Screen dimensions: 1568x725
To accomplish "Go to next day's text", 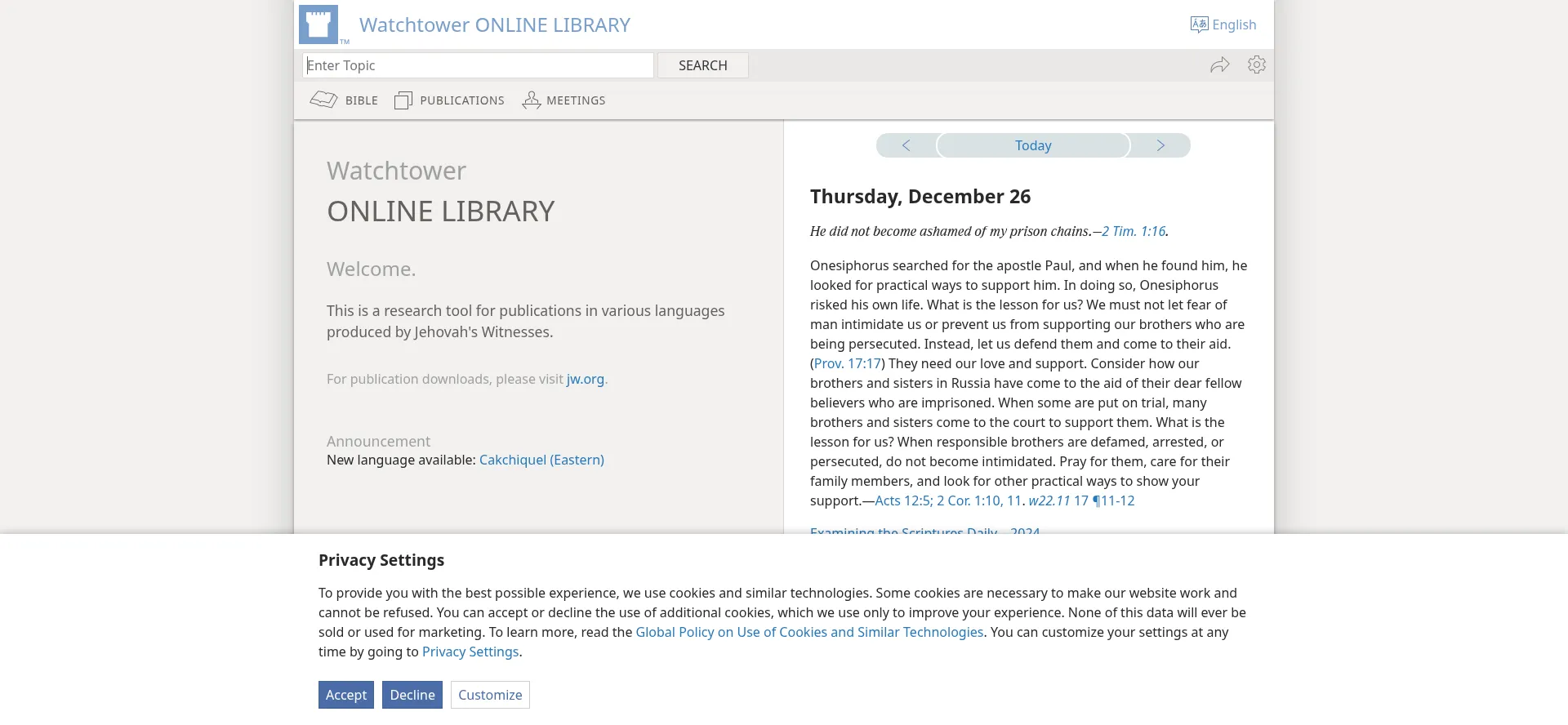I will (x=1160, y=145).
